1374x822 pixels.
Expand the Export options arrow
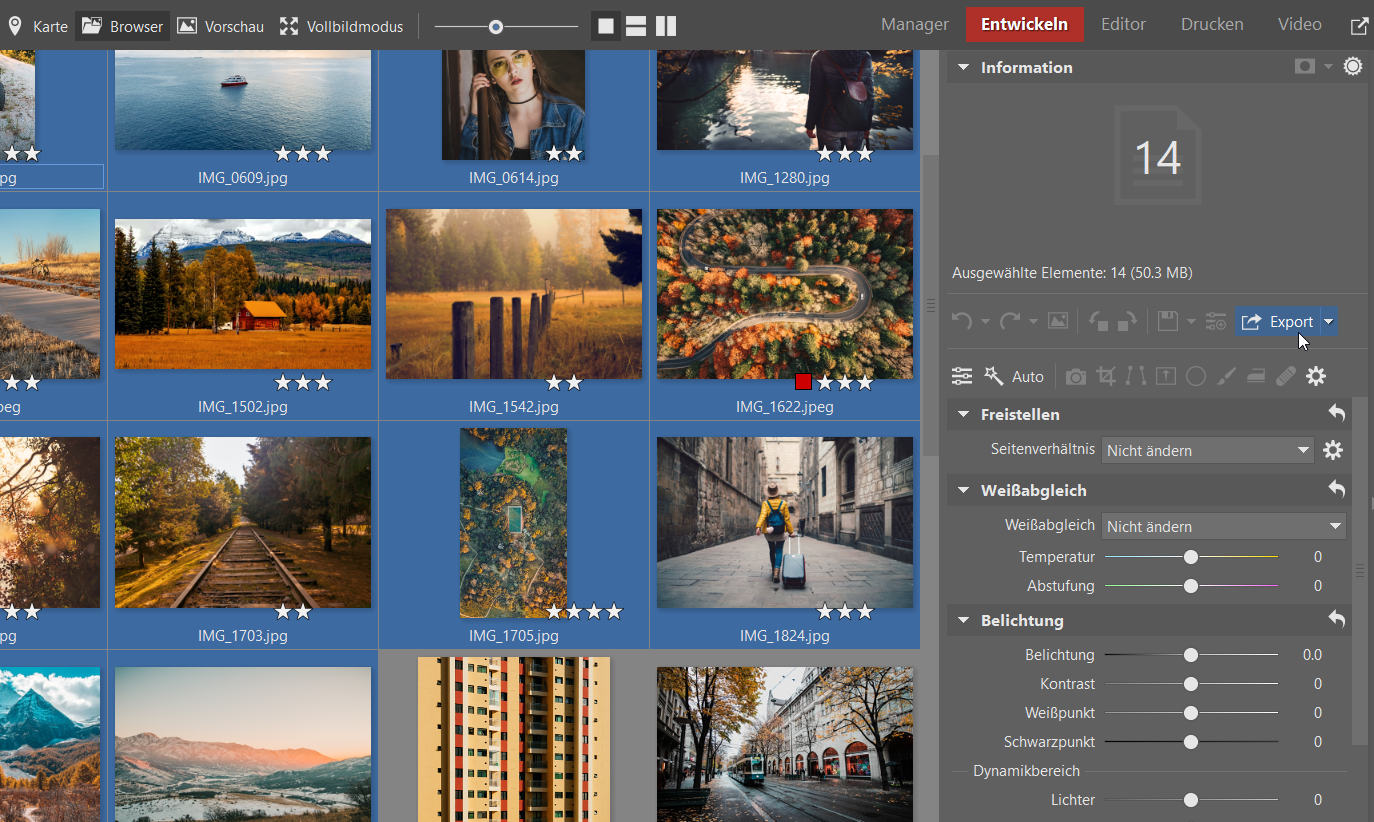point(1328,321)
